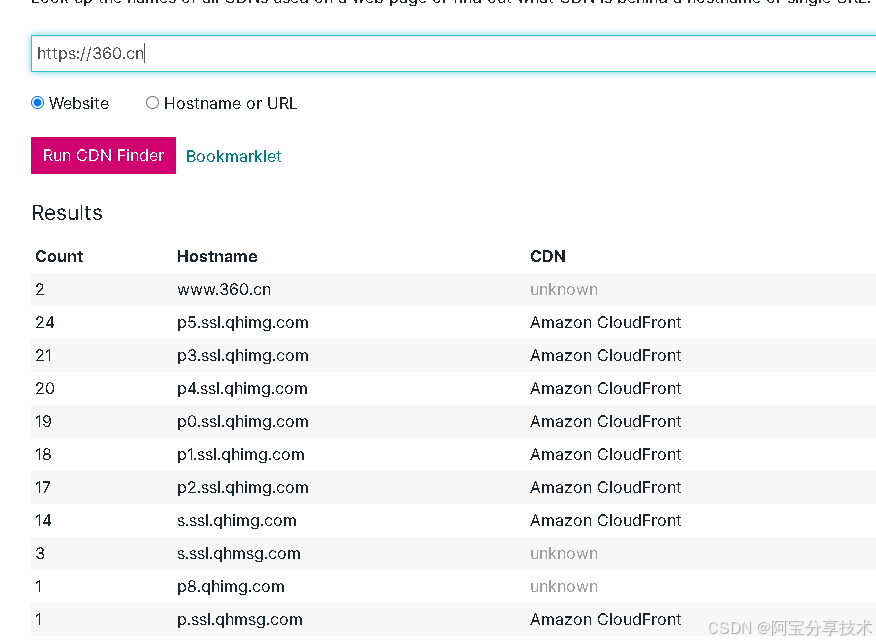Click the CDN column header
This screenshot has height=643, width=876.
548,256
